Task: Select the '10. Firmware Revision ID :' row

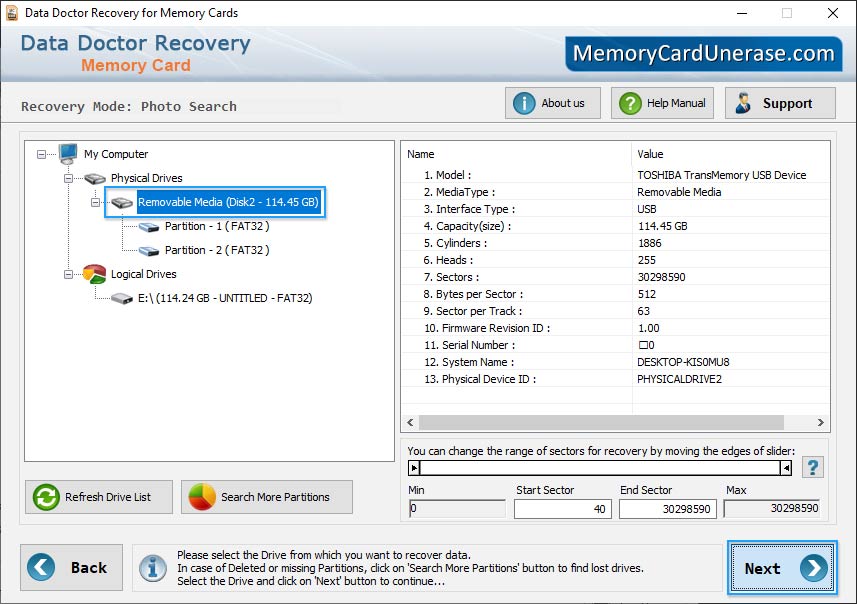Action: (x=615, y=328)
